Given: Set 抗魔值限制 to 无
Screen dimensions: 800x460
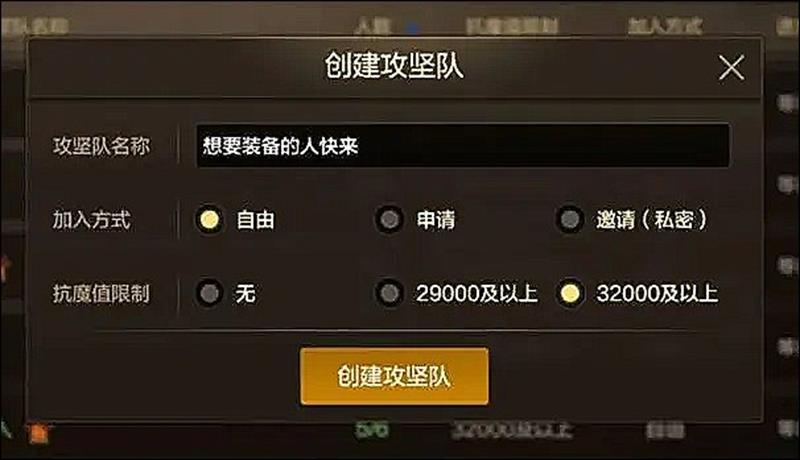Looking at the screenshot, I should (209, 293).
